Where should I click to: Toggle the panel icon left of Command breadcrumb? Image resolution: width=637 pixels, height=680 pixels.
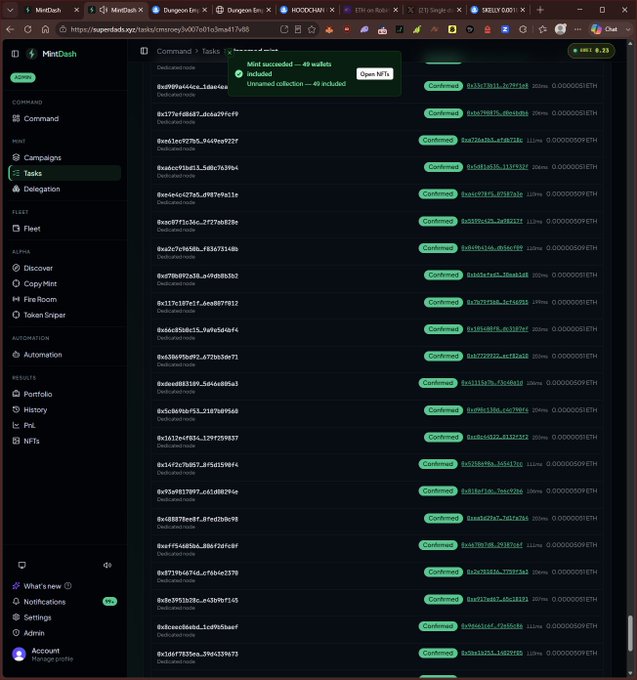144,51
